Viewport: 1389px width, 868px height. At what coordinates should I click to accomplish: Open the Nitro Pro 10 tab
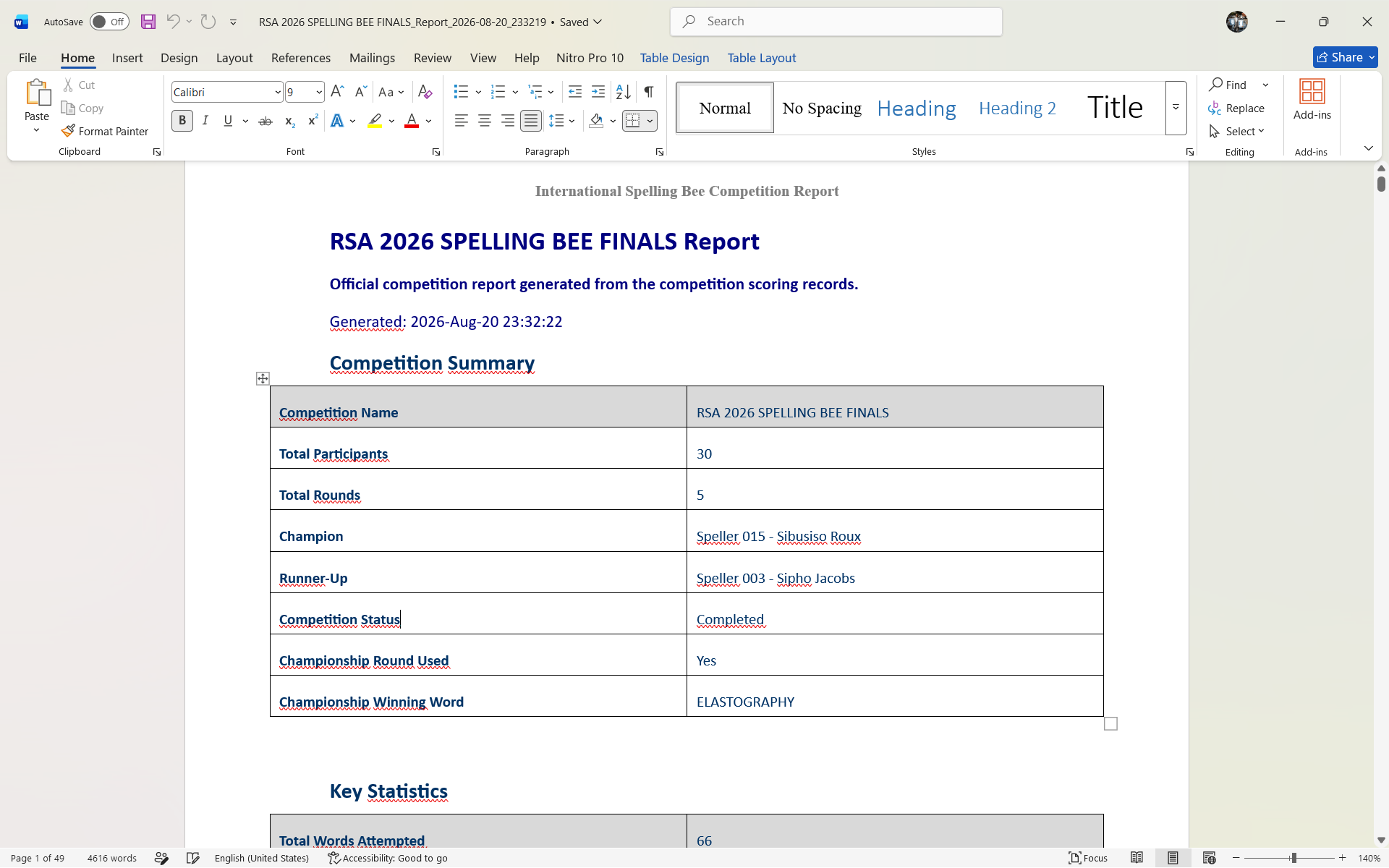coord(590,58)
